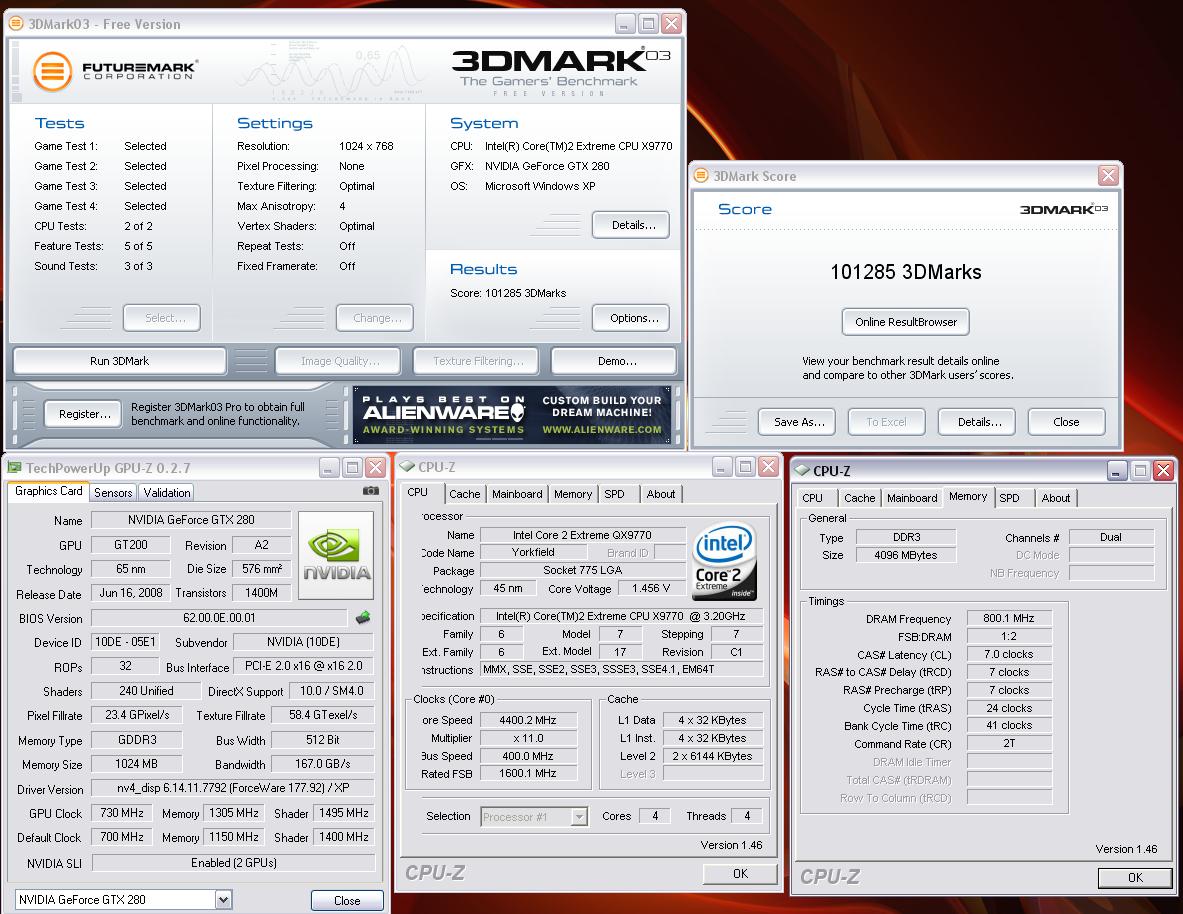Click Save As... in 3DMark Score window
This screenshot has width=1183, height=914.
tap(799, 422)
